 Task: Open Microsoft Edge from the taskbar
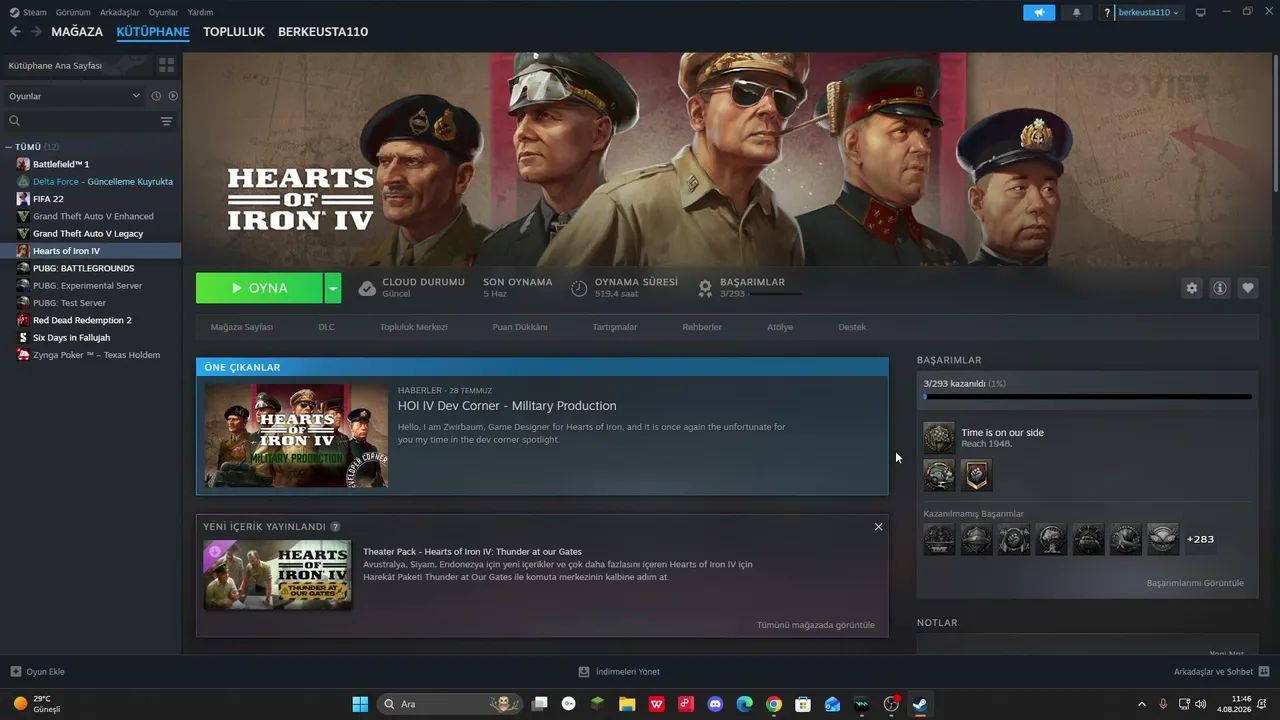point(744,704)
